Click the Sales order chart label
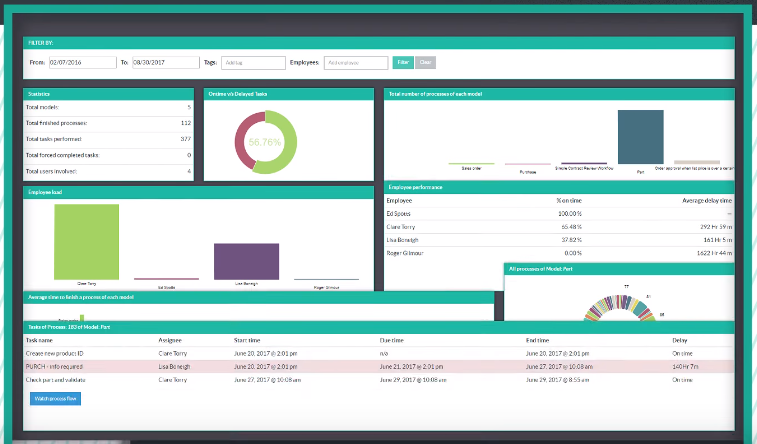 pos(471,168)
